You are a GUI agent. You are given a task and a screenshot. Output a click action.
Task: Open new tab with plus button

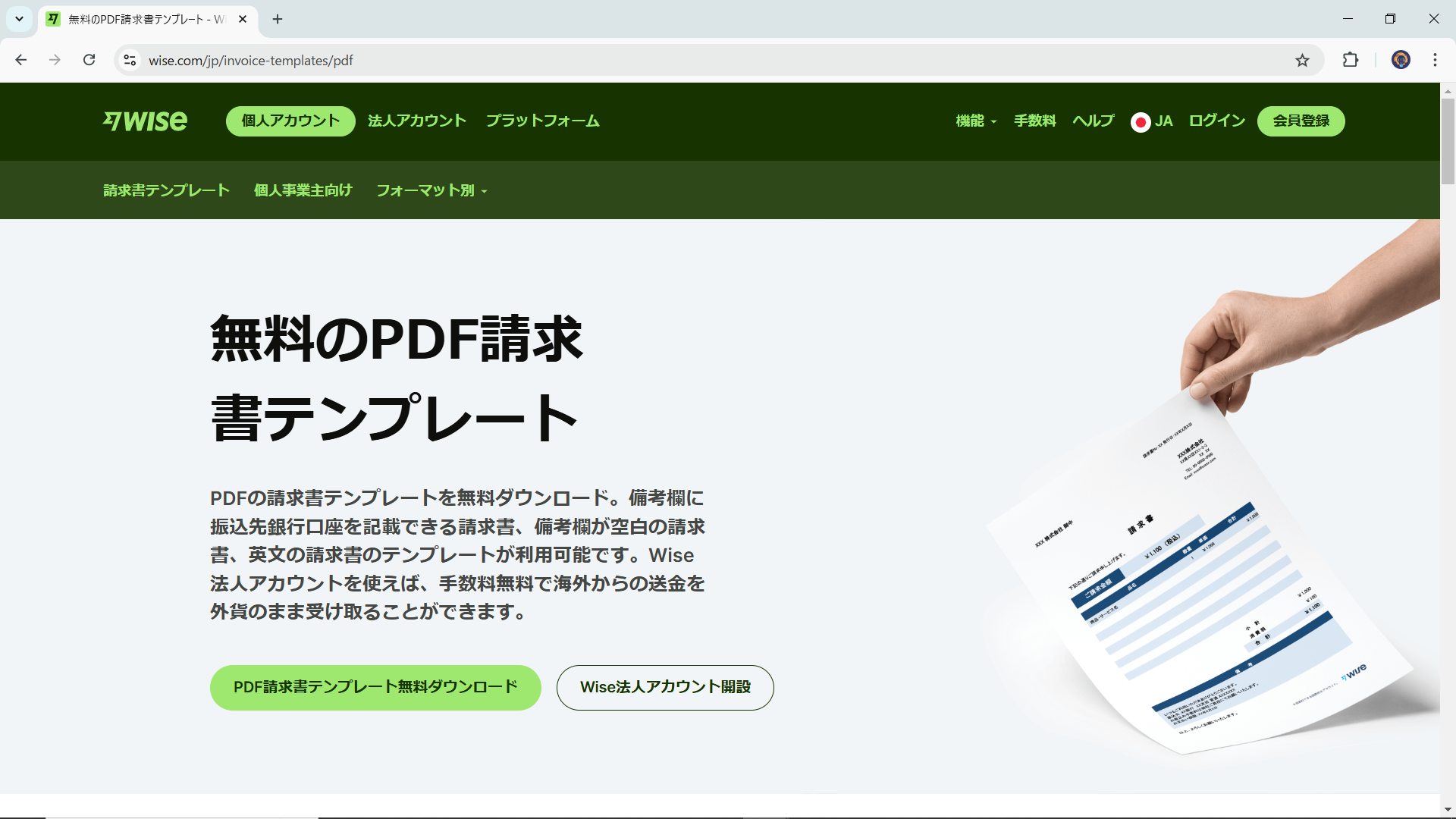278,19
